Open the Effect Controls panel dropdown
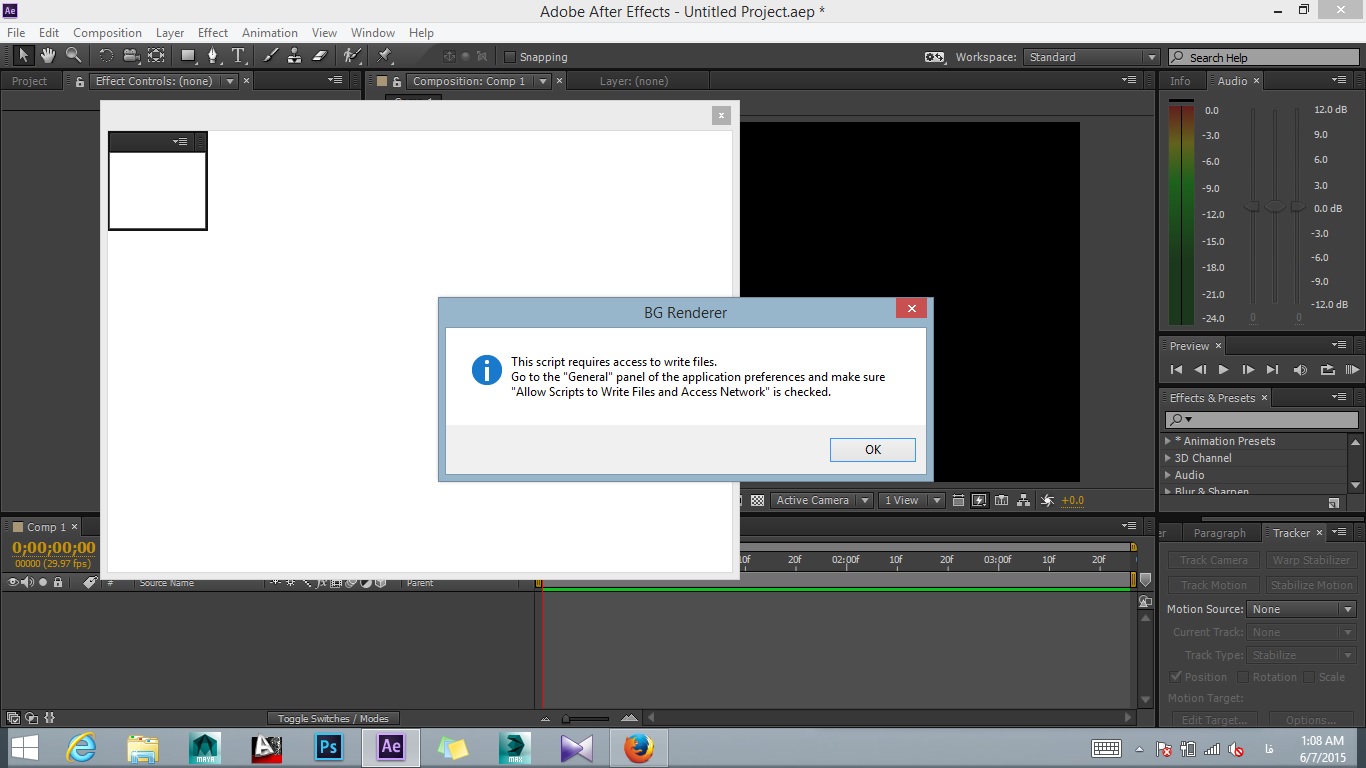The height and width of the screenshot is (768, 1366). tap(230, 81)
